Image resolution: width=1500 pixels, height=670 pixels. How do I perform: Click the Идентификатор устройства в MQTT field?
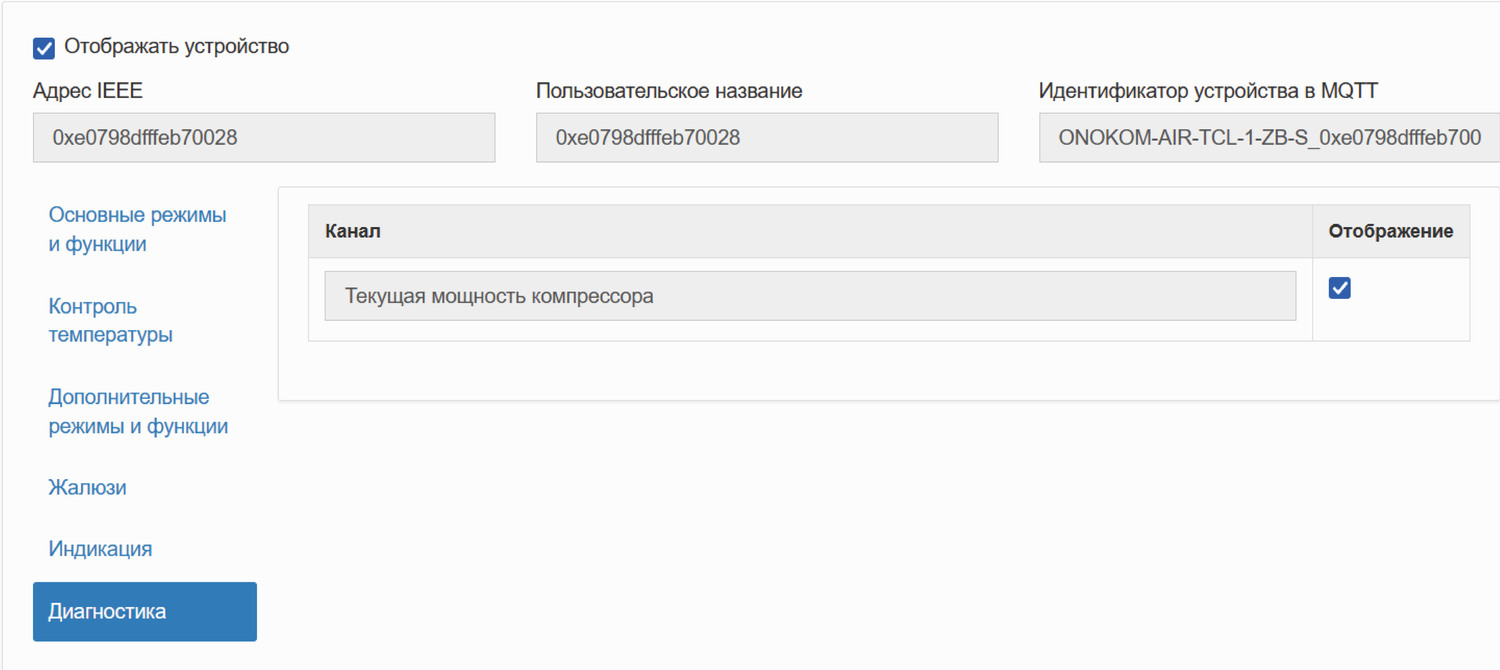click(x=1269, y=137)
